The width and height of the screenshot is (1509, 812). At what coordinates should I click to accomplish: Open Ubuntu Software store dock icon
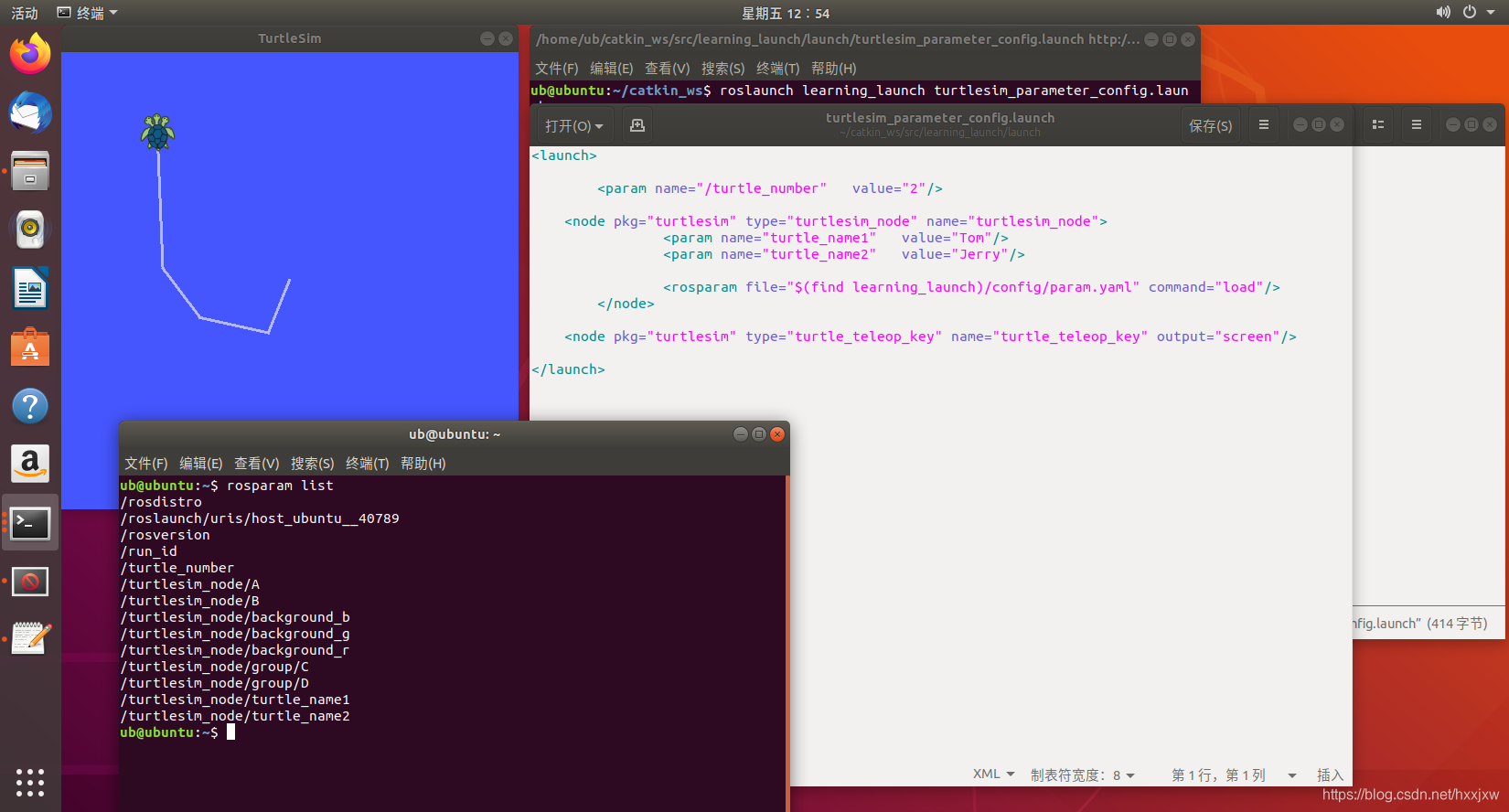coord(30,347)
